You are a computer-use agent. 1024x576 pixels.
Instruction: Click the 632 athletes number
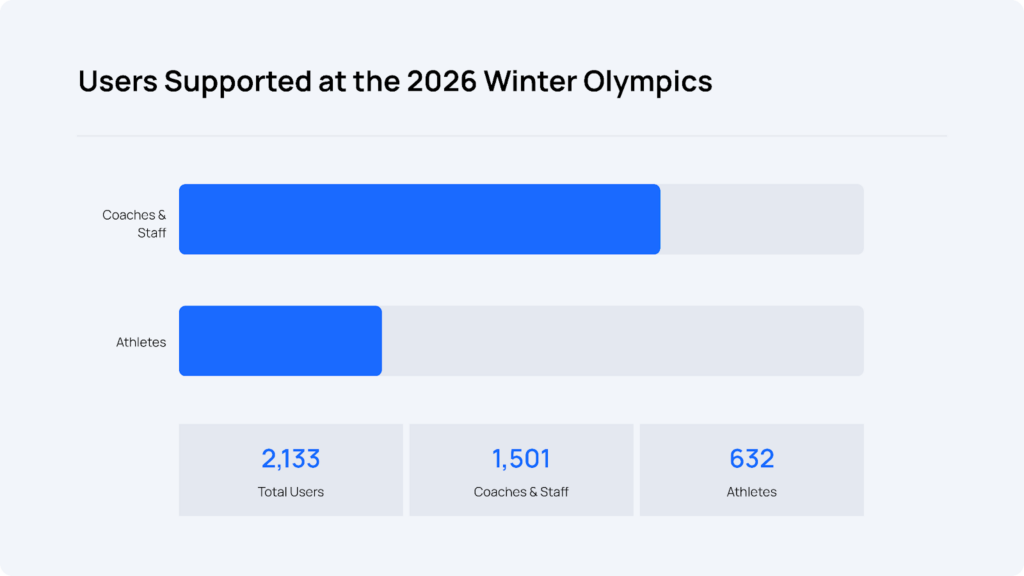click(752, 459)
